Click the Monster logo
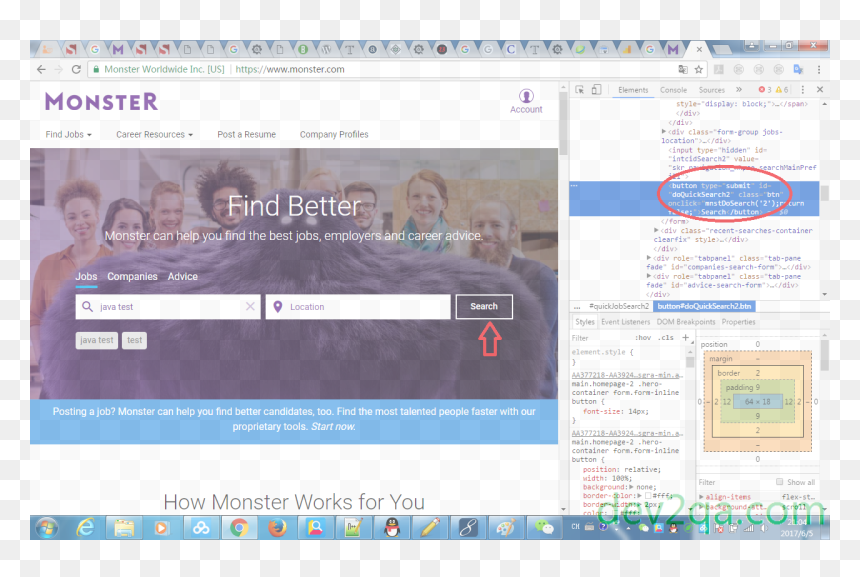Screen dimensions: 860x577 101,101
